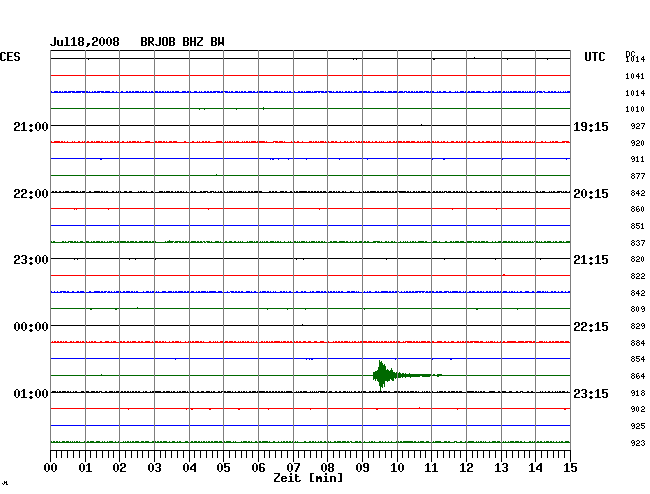
Task: Click the DC value 877
Action: point(638,177)
